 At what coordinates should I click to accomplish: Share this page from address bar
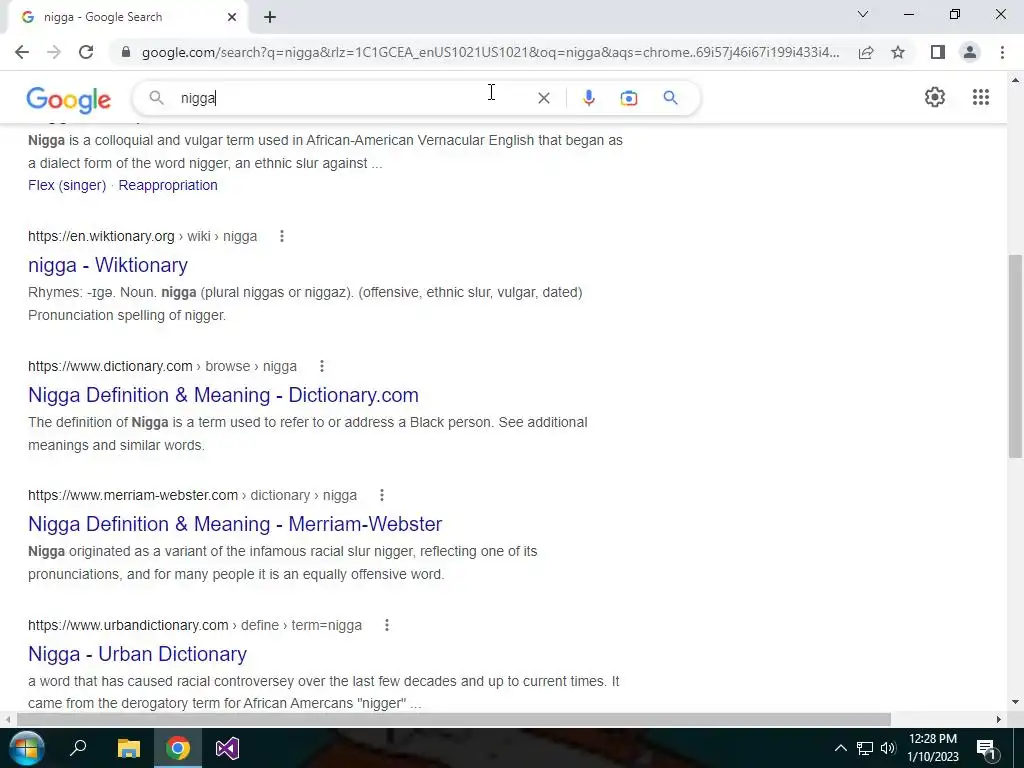click(866, 52)
